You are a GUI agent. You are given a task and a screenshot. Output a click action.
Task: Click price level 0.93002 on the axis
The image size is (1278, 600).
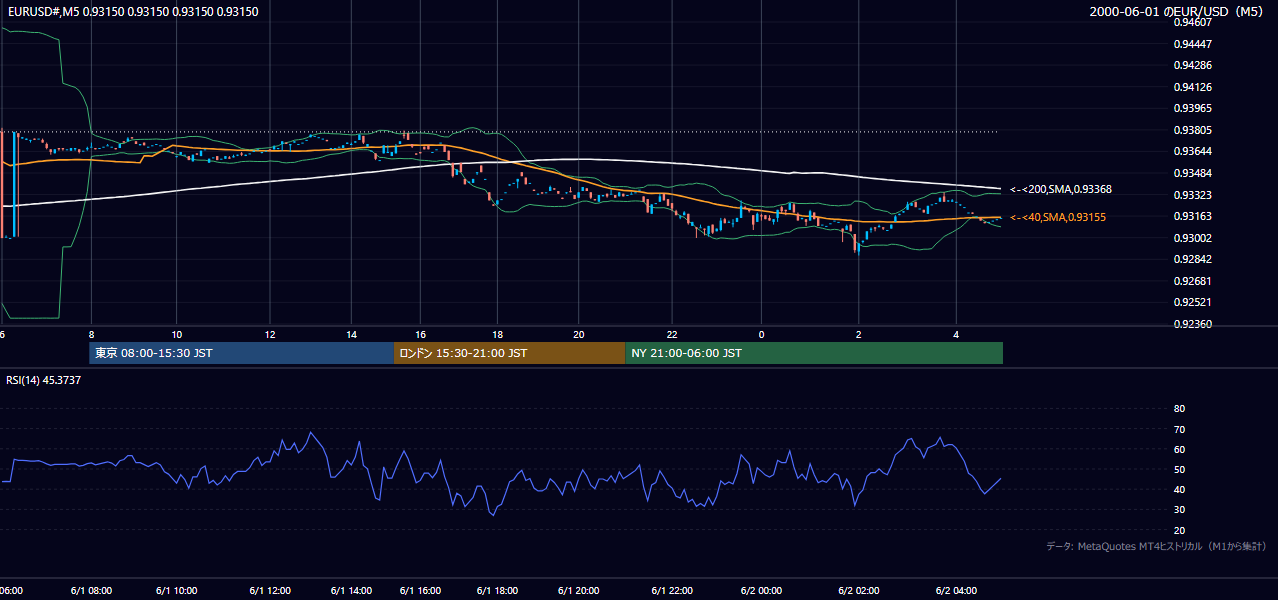coord(1192,238)
